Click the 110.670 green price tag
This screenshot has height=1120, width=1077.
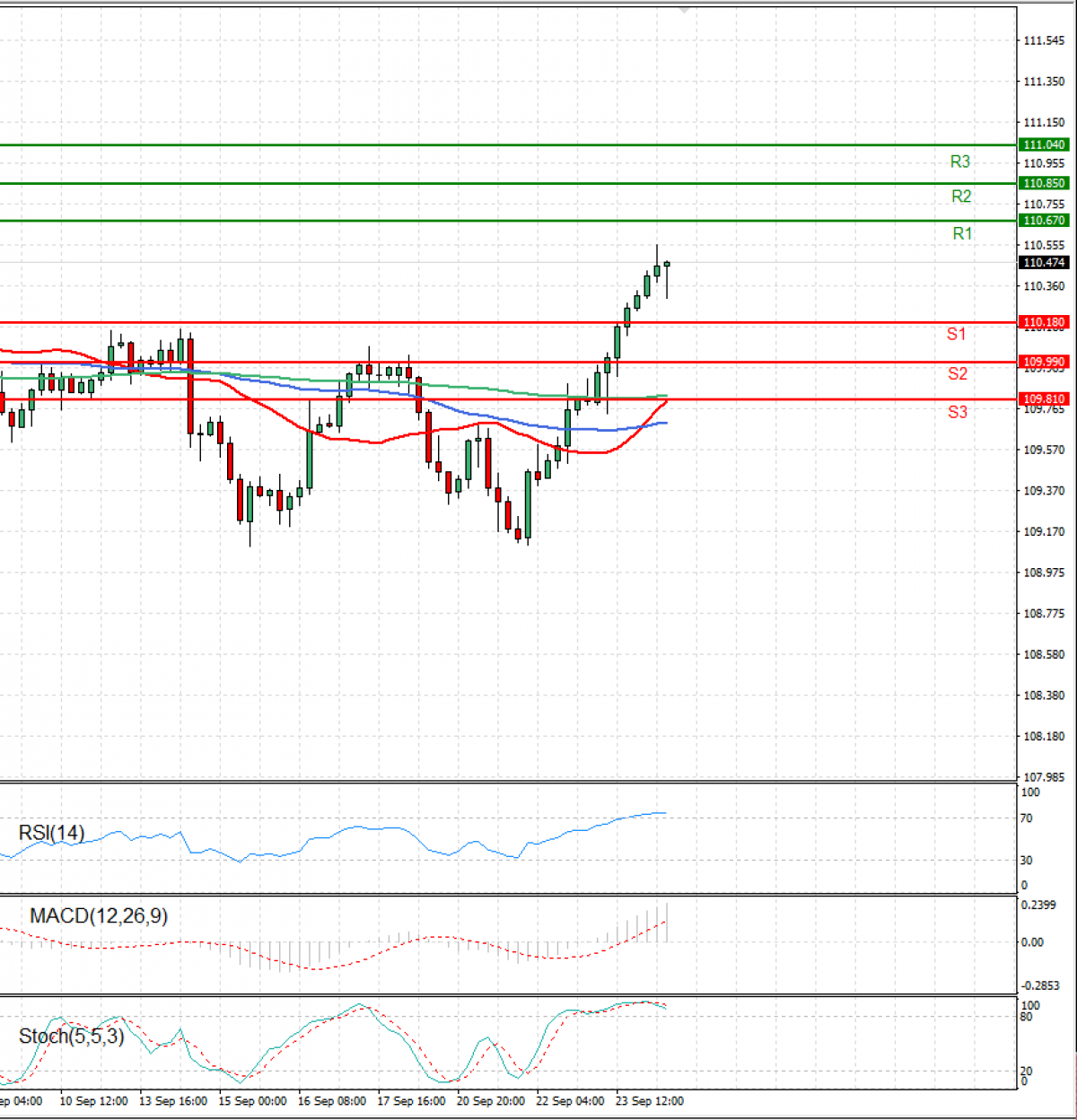1044,221
